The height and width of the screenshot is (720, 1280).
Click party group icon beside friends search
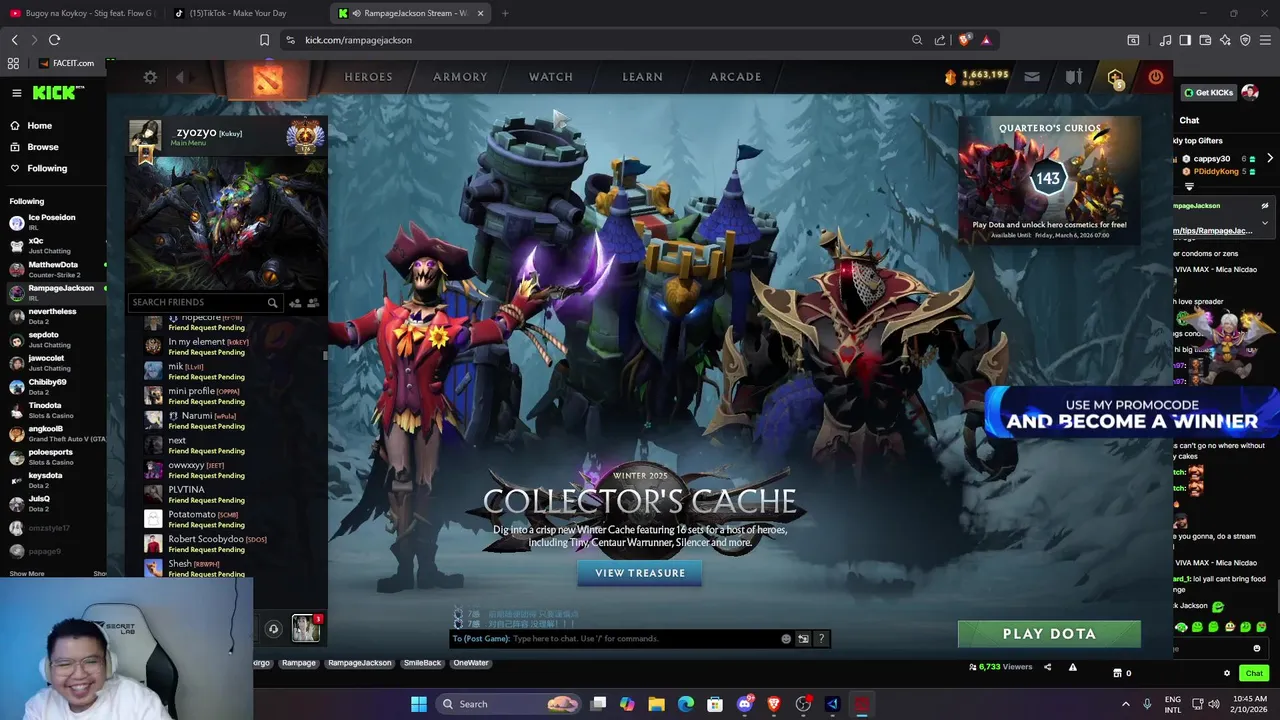[x=313, y=302]
